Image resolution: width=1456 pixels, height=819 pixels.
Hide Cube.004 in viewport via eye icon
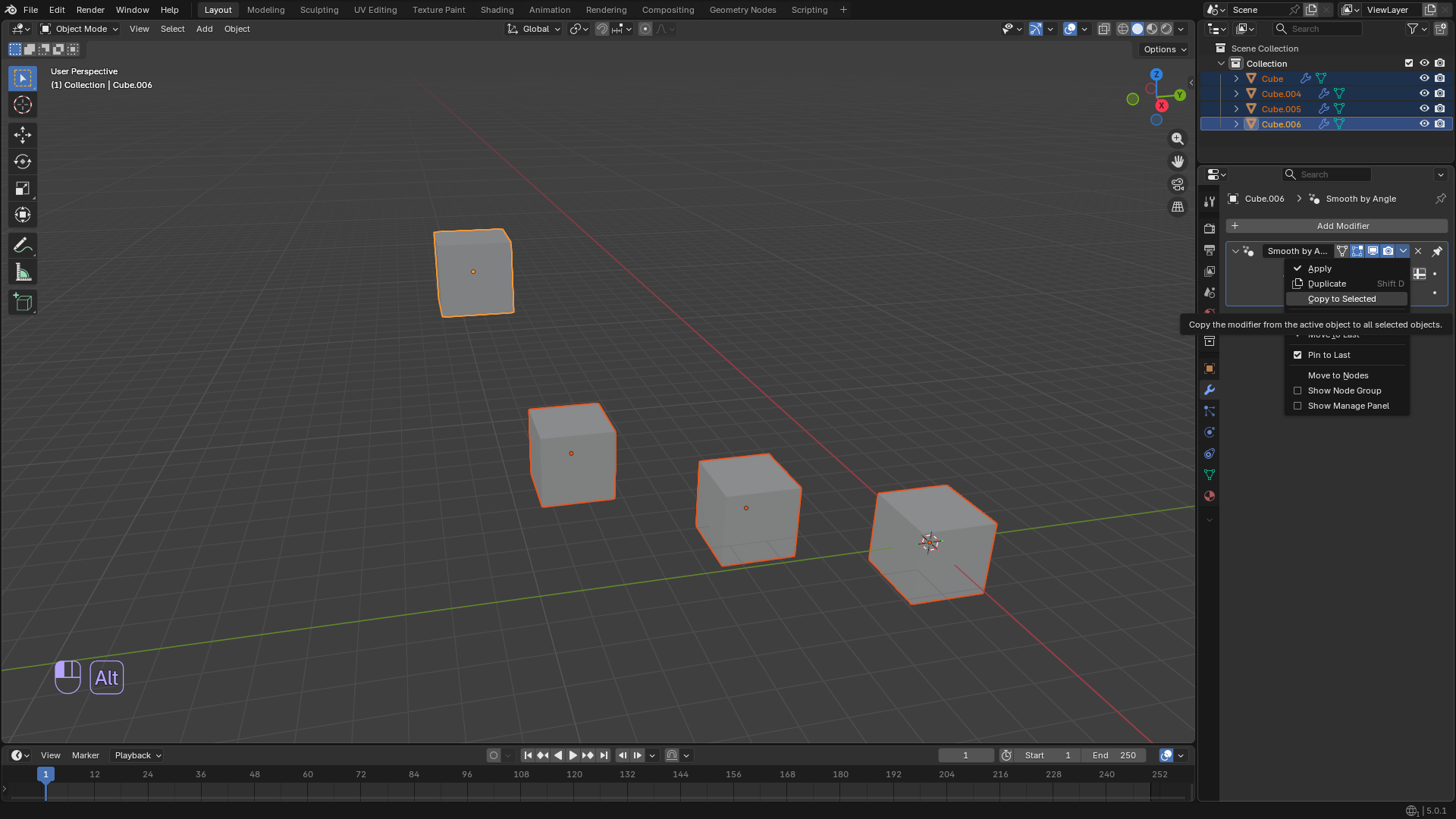(1424, 93)
